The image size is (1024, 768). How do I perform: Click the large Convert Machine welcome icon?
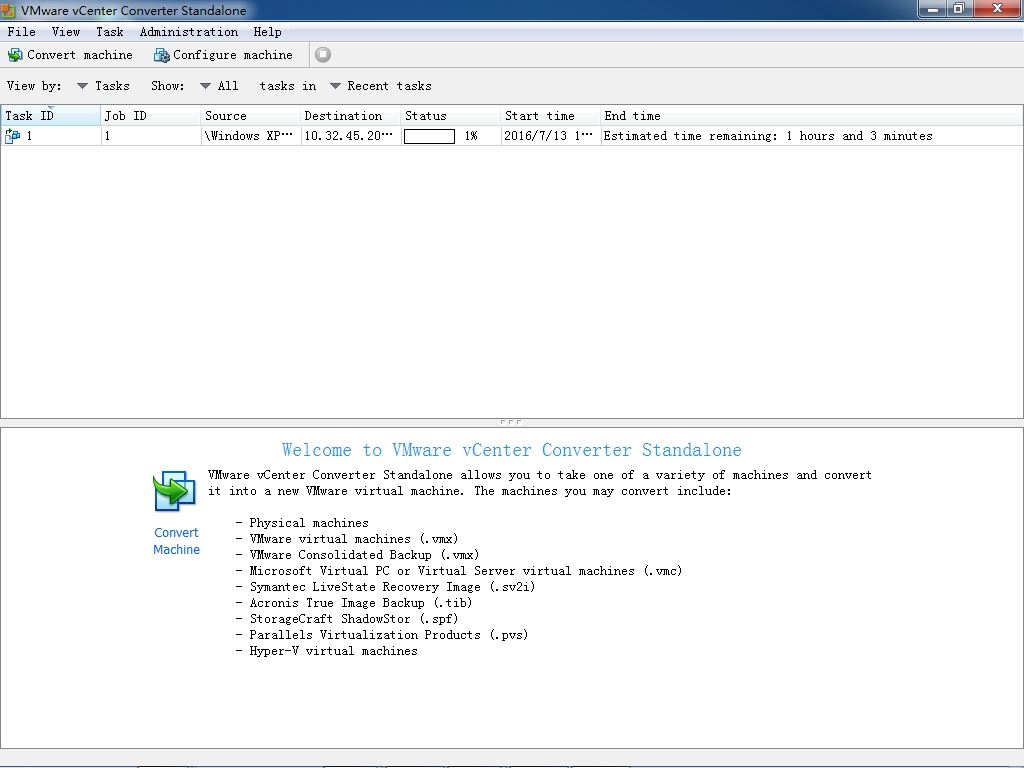[x=174, y=491]
